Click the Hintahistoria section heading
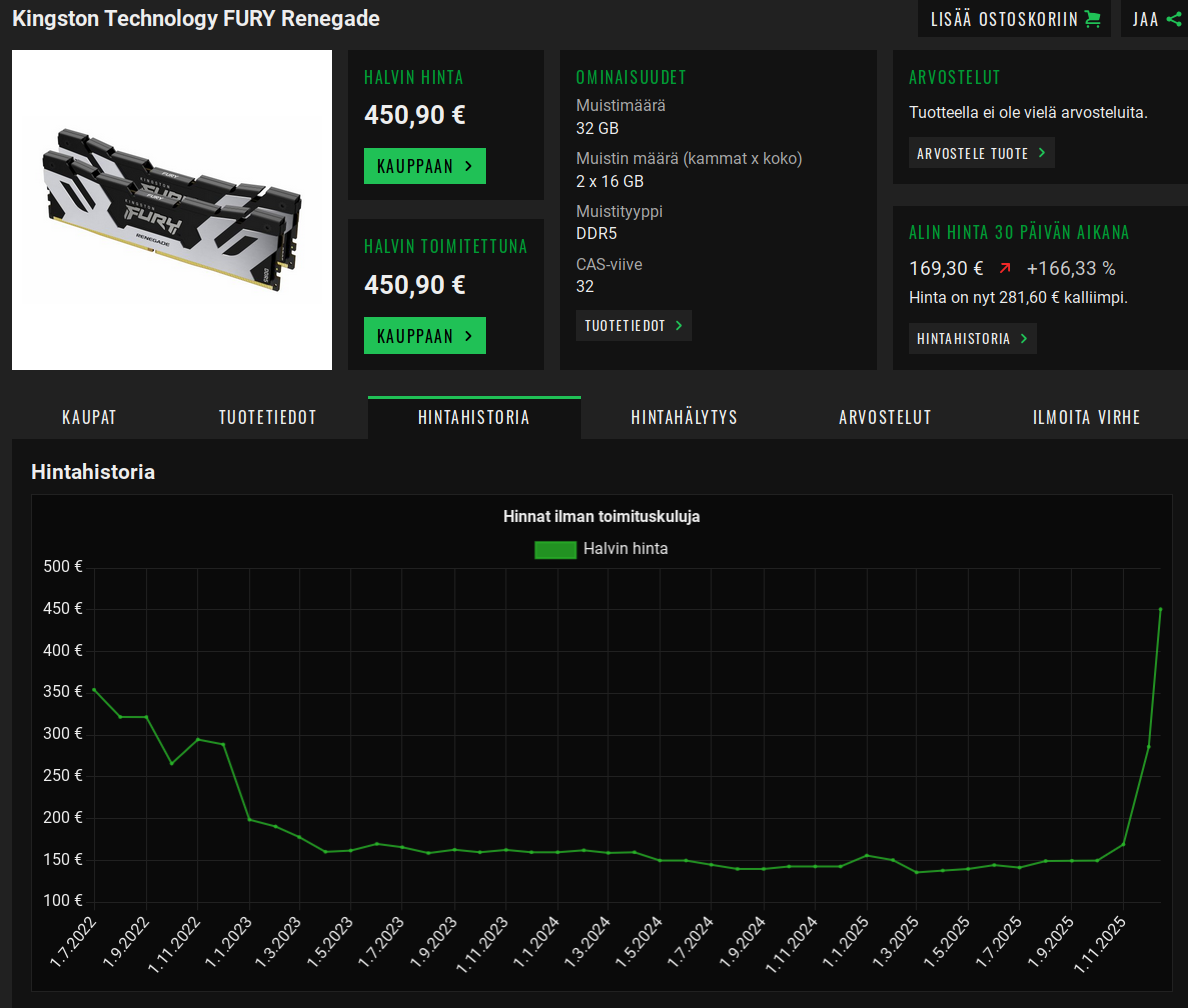Viewport: 1188px width, 1008px height. pos(93,472)
